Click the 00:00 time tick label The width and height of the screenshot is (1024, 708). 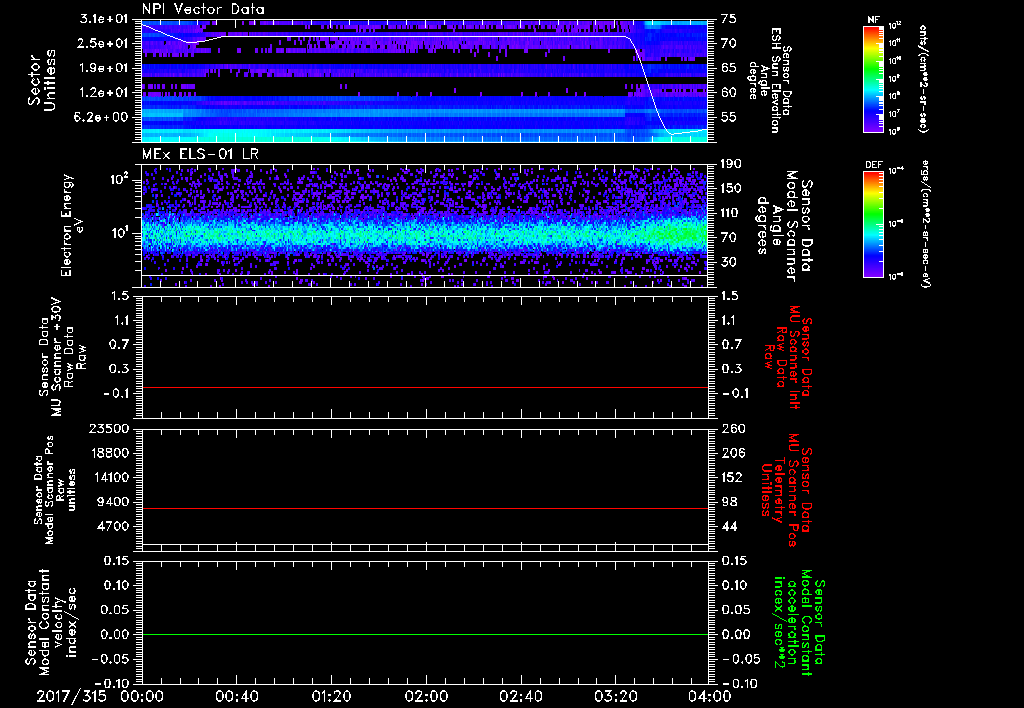pos(142,696)
